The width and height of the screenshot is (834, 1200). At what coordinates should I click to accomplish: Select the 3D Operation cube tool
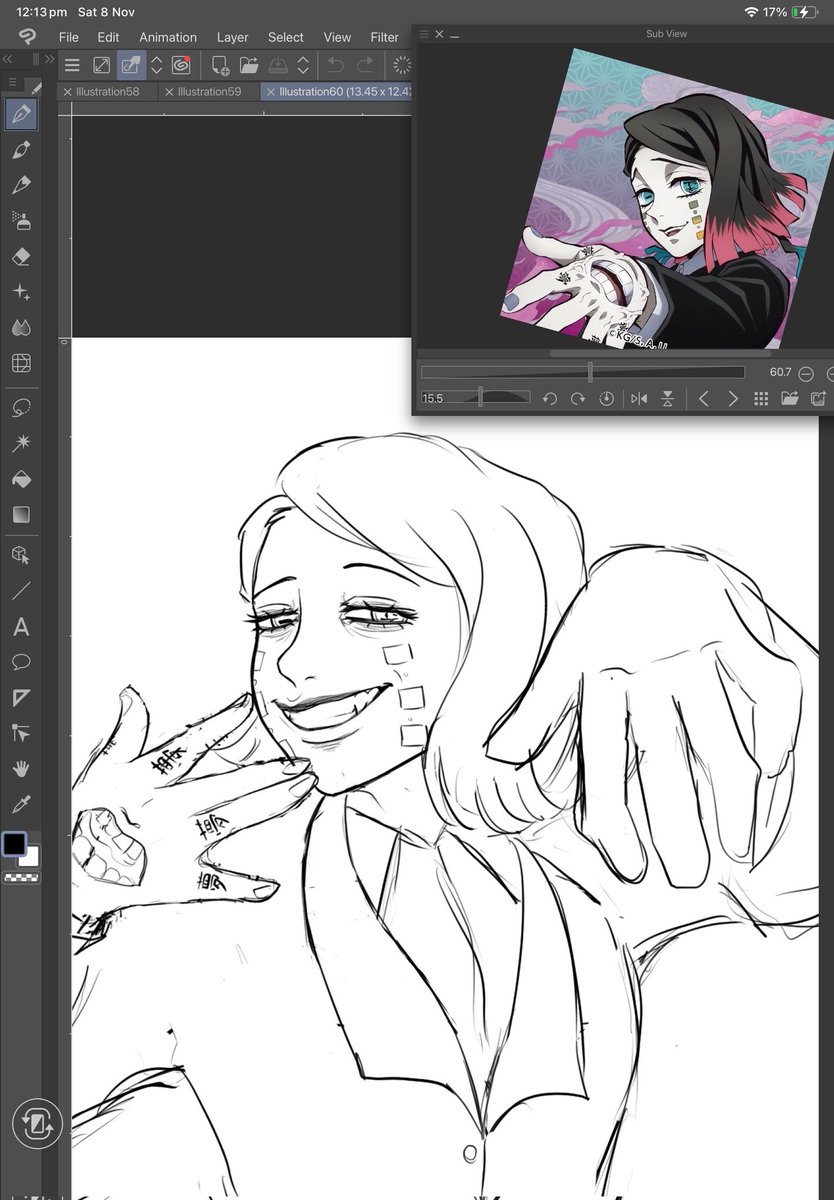pyautogui.click(x=21, y=554)
